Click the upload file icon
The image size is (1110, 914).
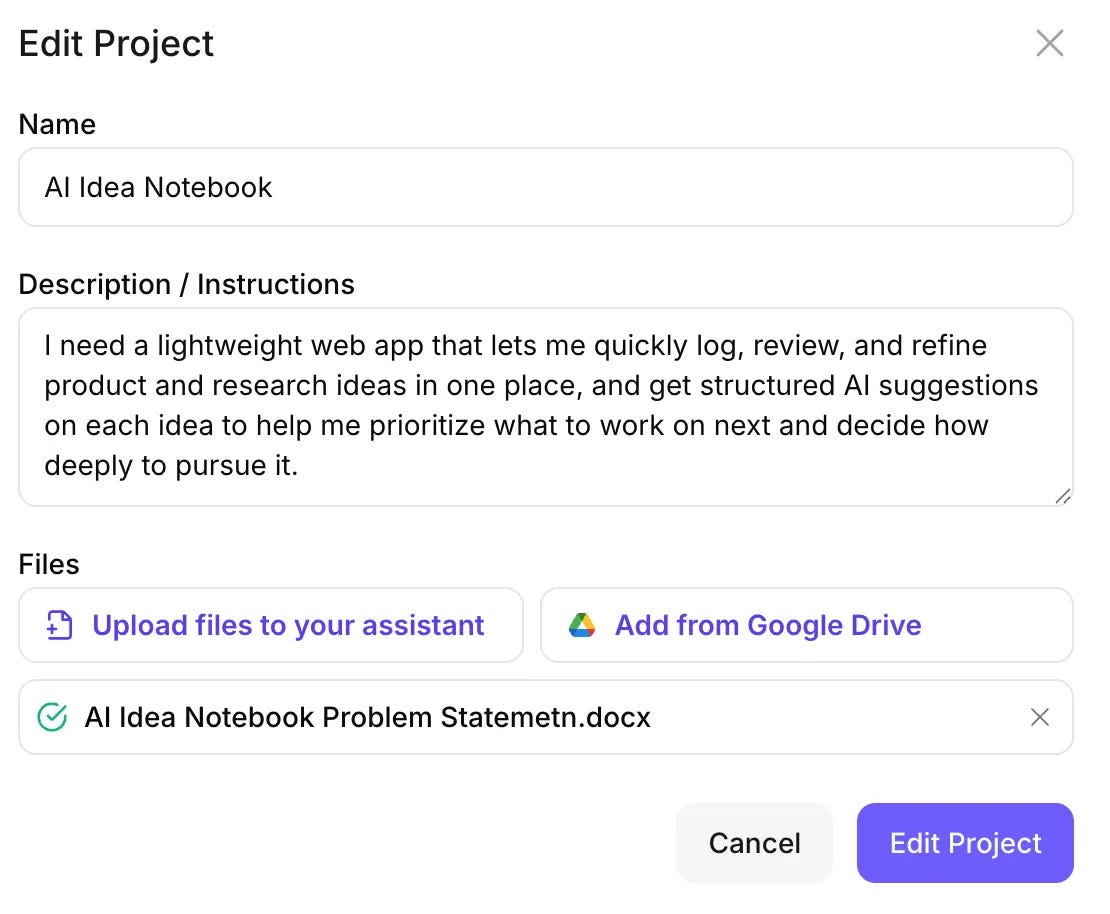(60, 626)
